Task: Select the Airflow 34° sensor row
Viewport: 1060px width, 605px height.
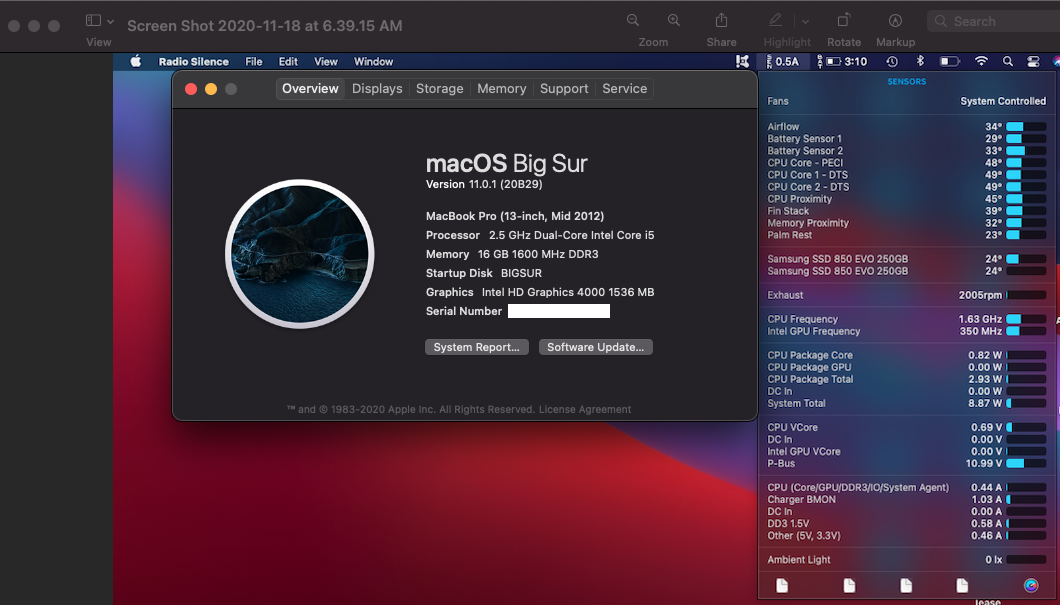Action: click(907, 126)
